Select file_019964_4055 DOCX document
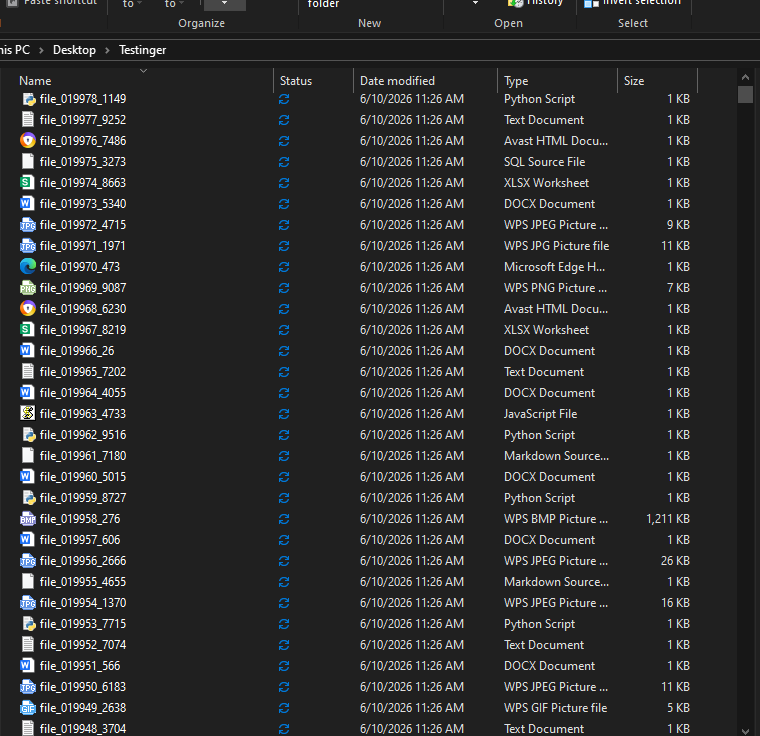 point(83,393)
